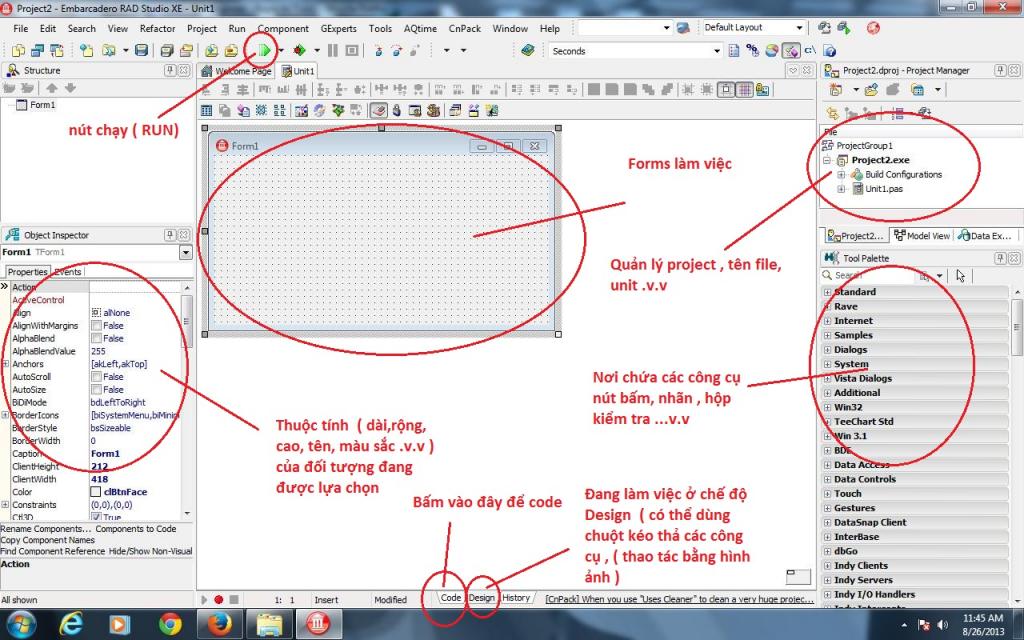
Task: Click the Components to Code link
Action: point(136,529)
